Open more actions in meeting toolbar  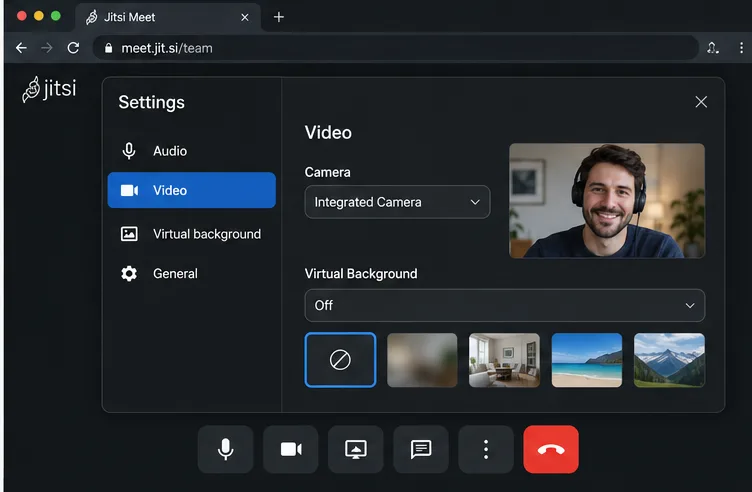pos(486,449)
